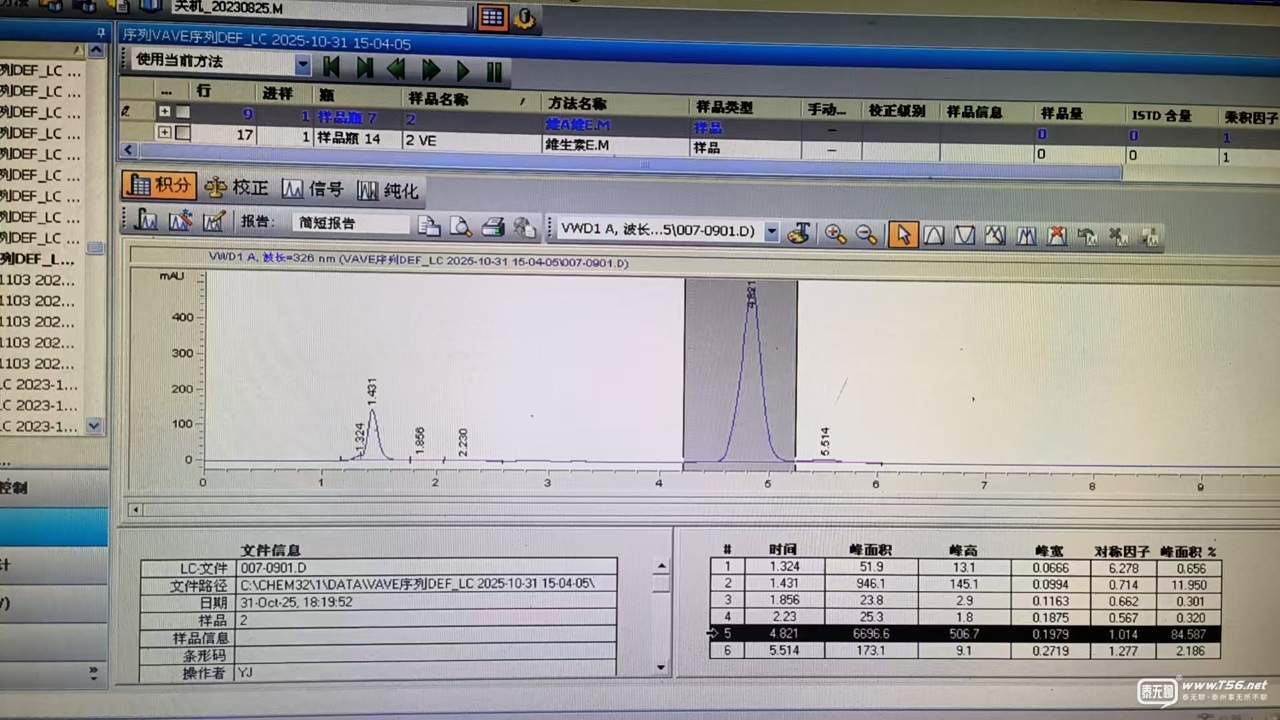Viewport: 1280px width, 720px height.
Task: Open the 使用当前方法 method dropdown
Action: pos(302,65)
